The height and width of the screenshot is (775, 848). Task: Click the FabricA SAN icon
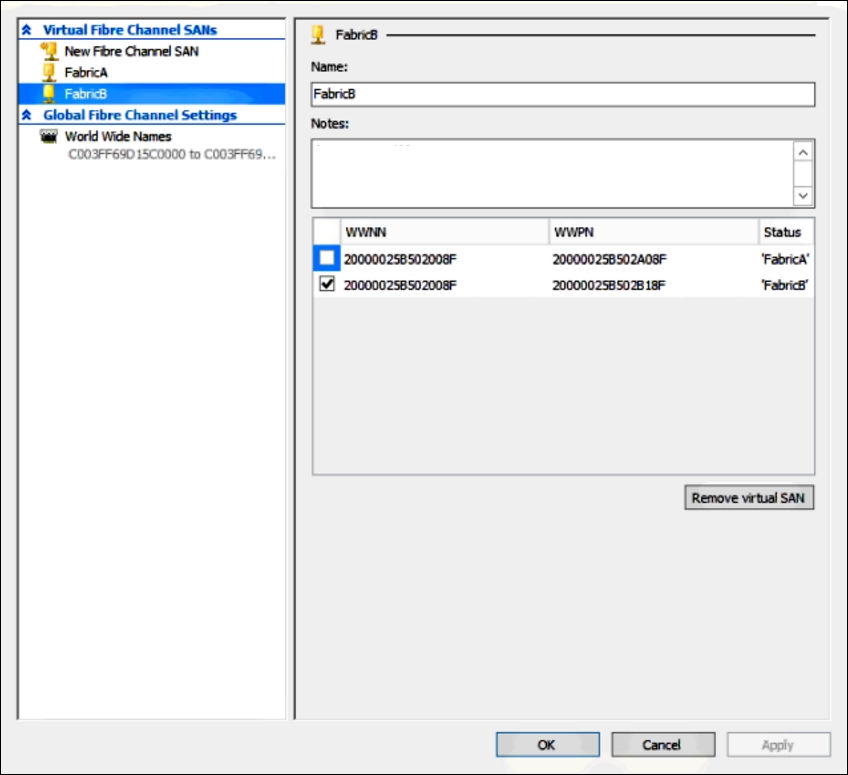point(49,72)
